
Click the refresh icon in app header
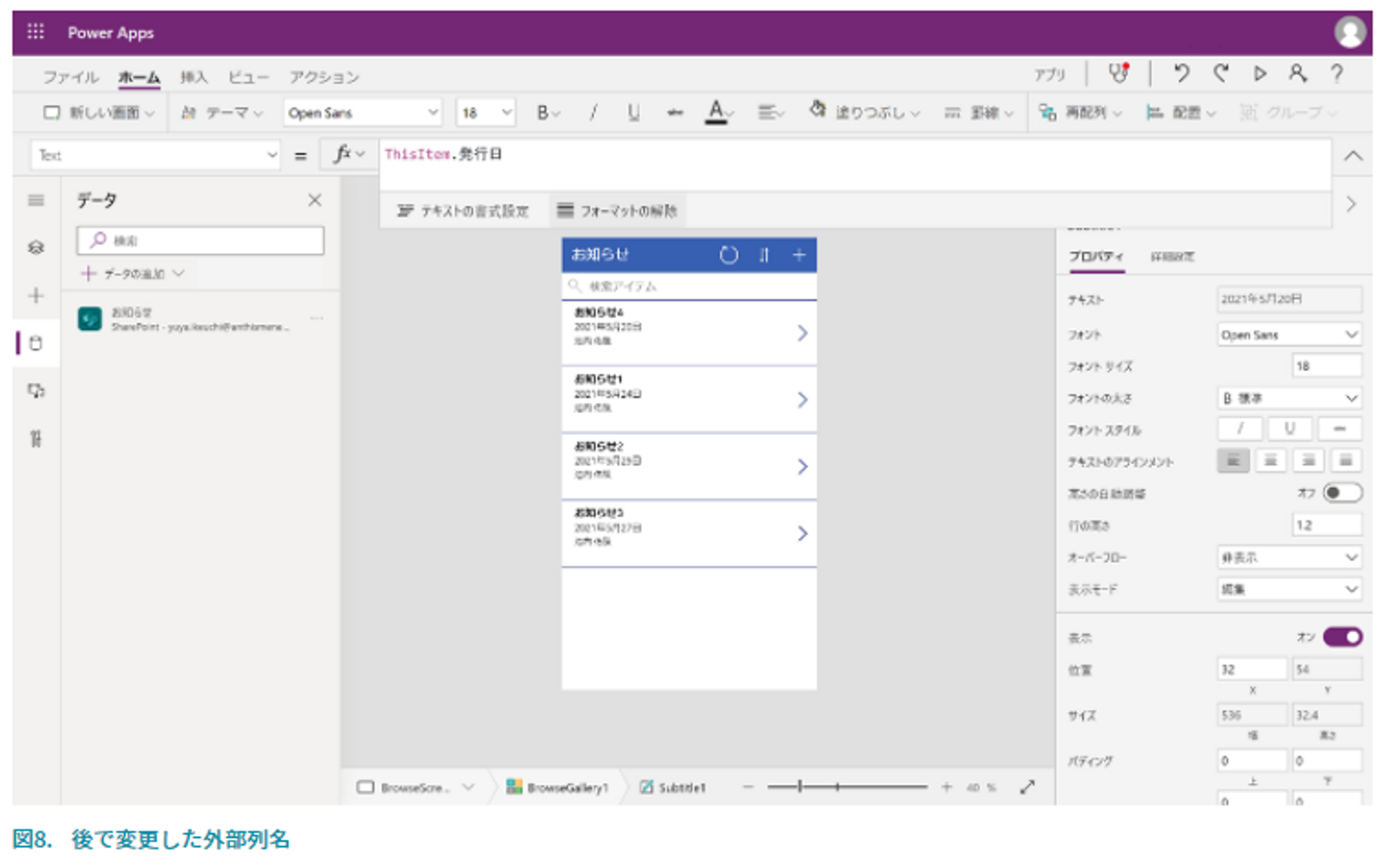click(729, 255)
